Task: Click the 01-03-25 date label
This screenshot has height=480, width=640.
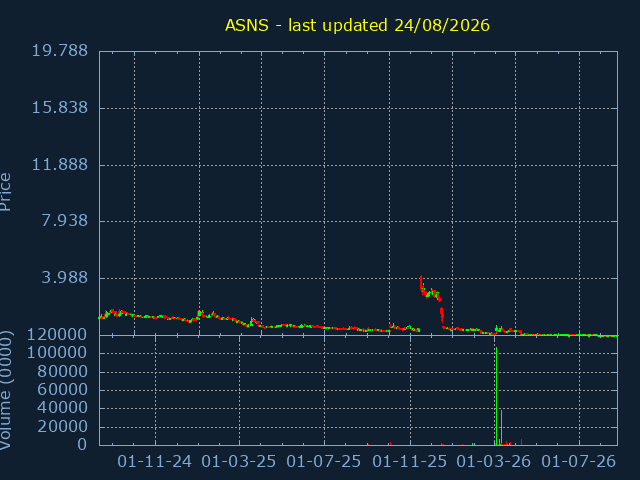Action: pos(239,462)
